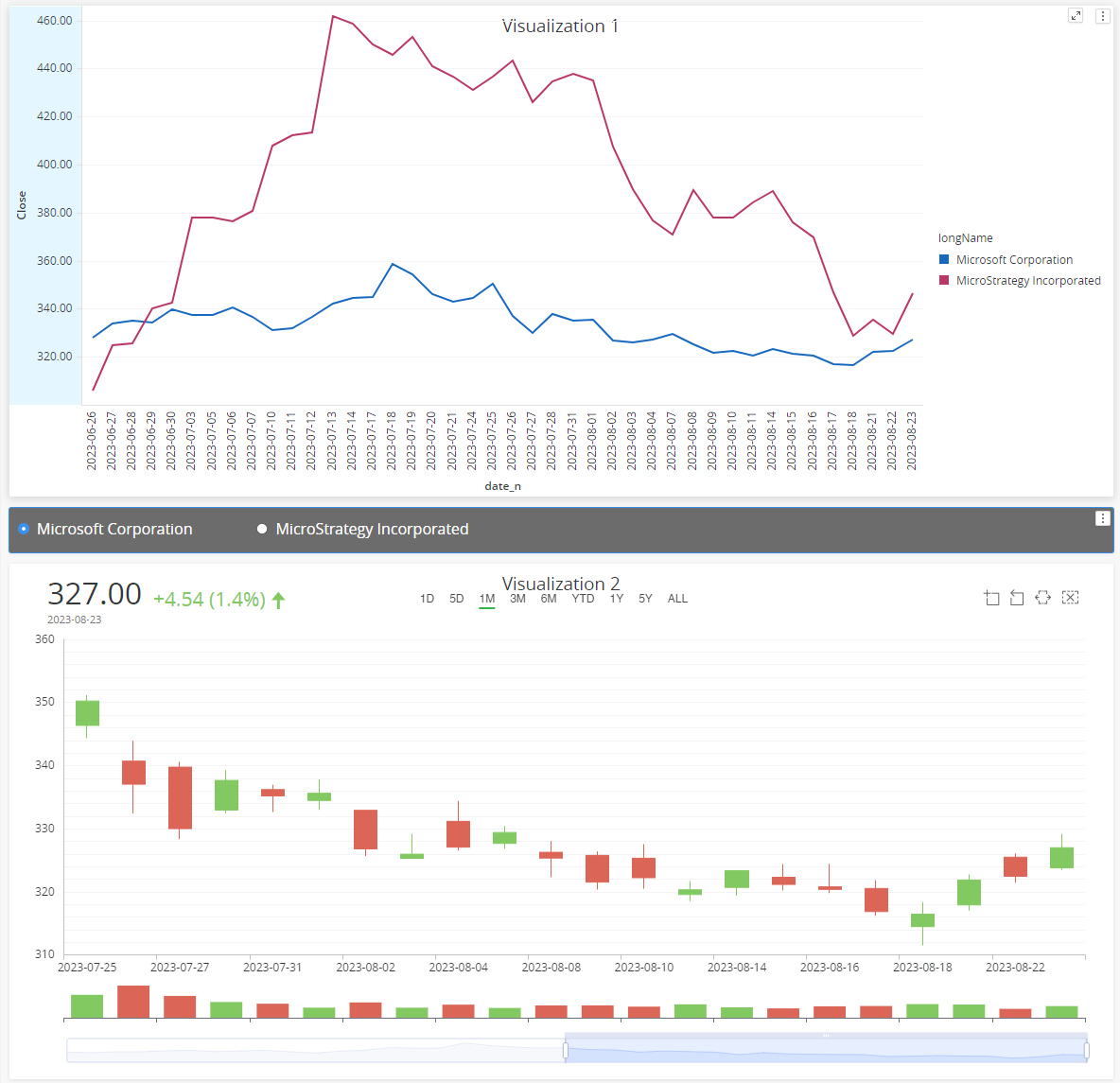
Task: Expand the 6M period view
Action: click(x=549, y=598)
